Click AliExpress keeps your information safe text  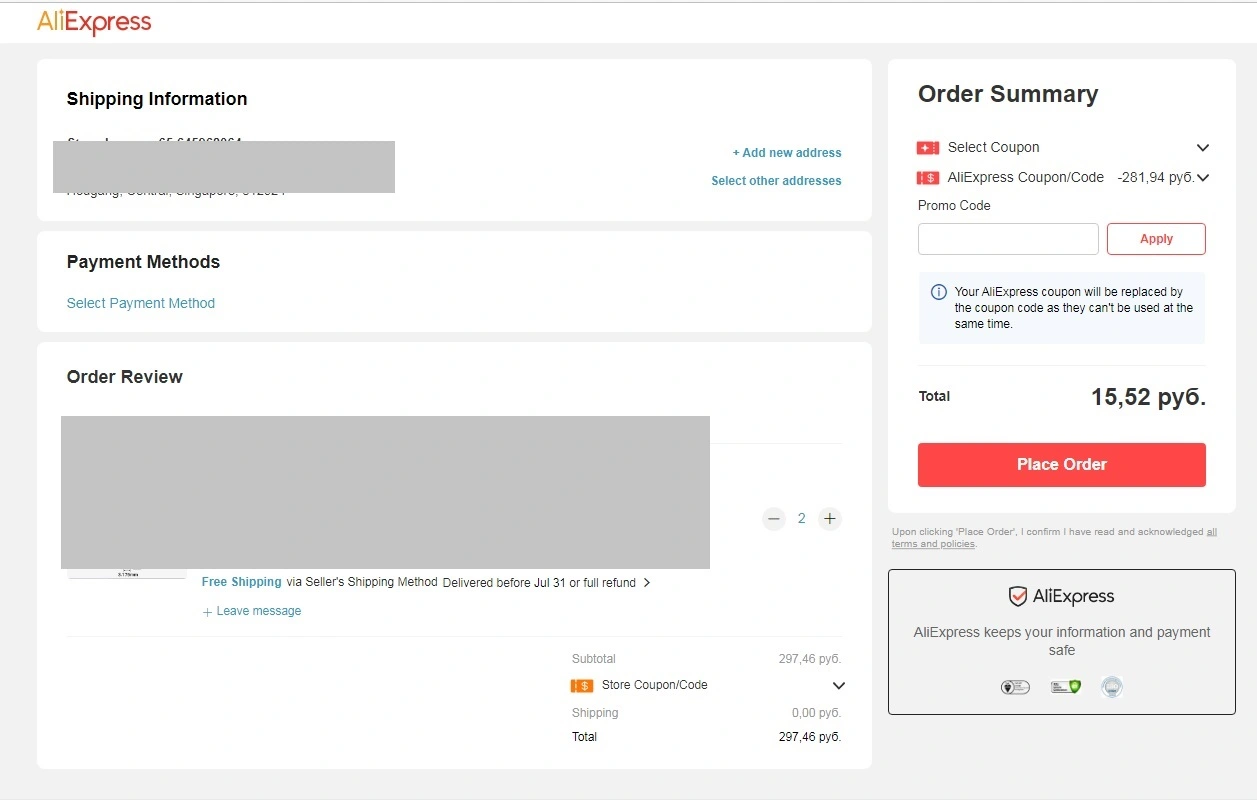point(1062,641)
